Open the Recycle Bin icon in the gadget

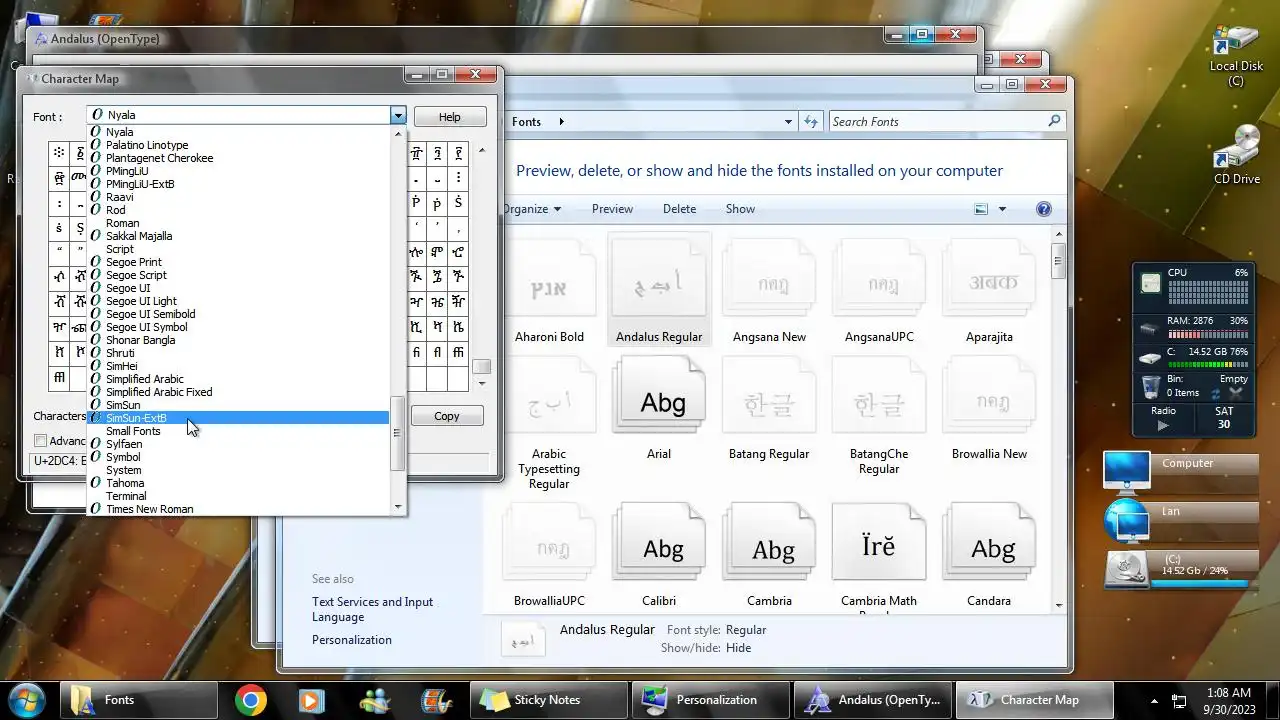pyautogui.click(x=1151, y=386)
